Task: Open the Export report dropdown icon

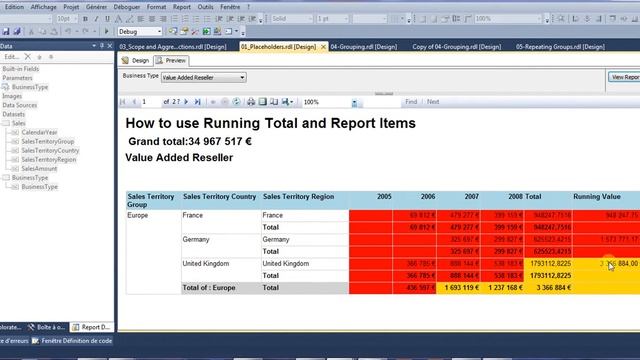Action: pos(287,102)
